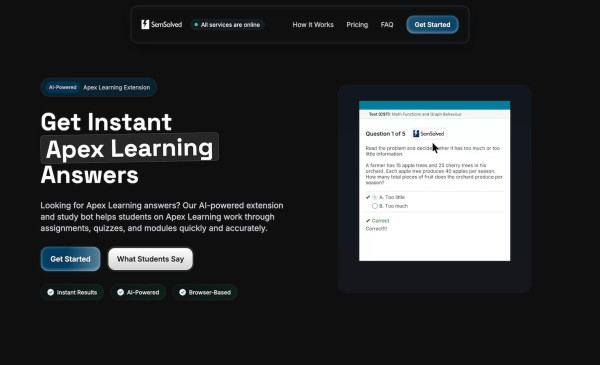Click the Apex Learning highlighted headline

[x=129, y=148]
